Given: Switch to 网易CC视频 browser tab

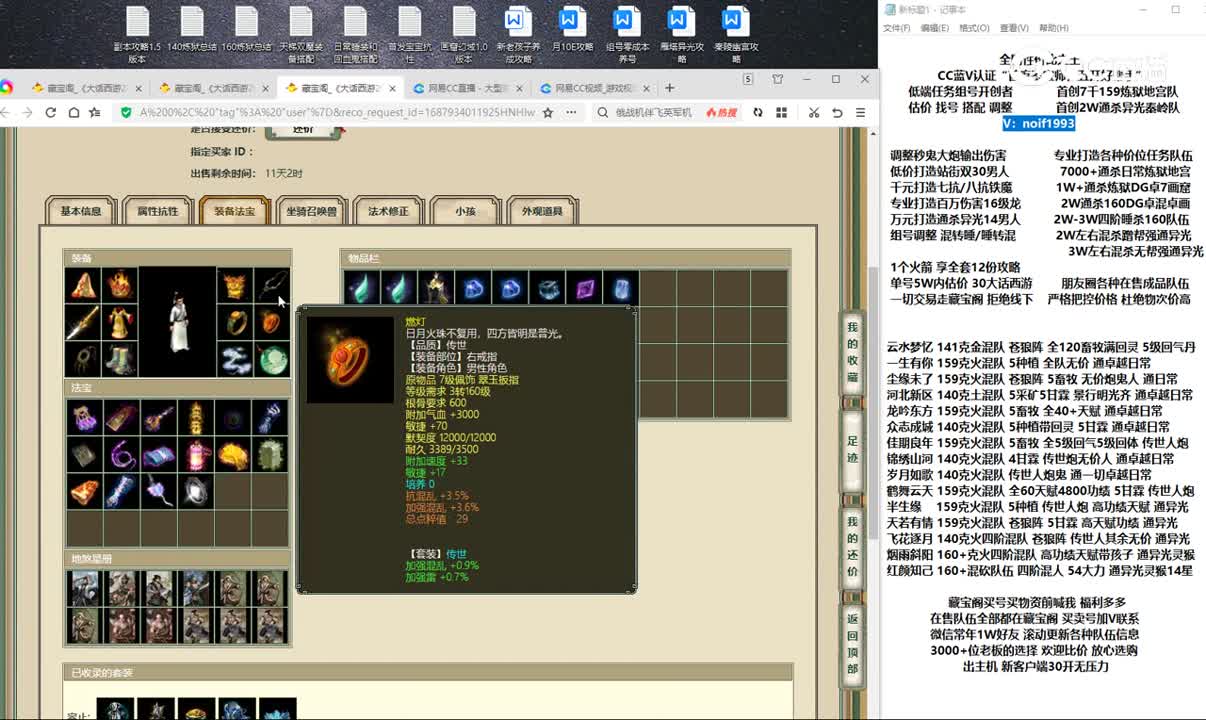Looking at the screenshot, I should coord(594,88).
